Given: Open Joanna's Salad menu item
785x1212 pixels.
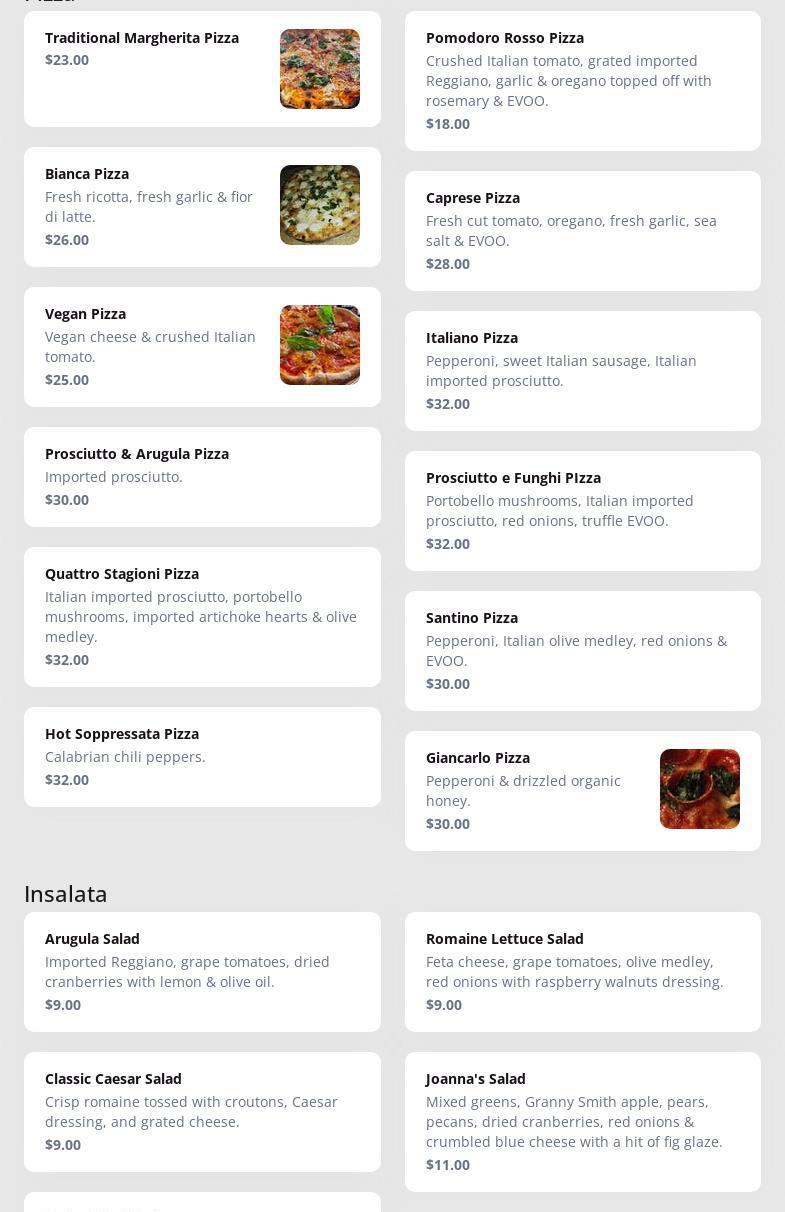Looking at the screenshot, I should pos(583,1122).
